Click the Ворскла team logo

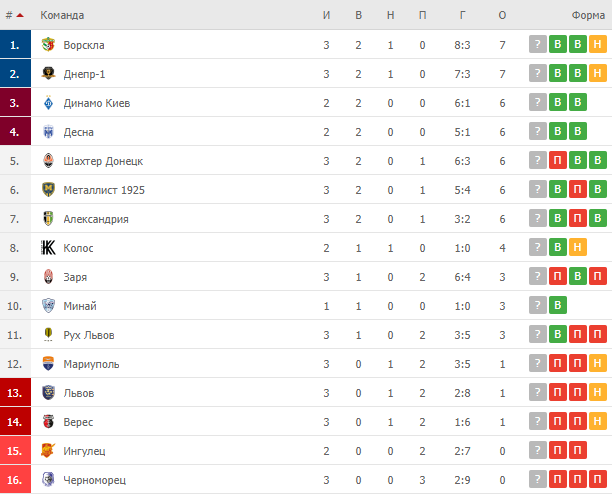point(48,45)
